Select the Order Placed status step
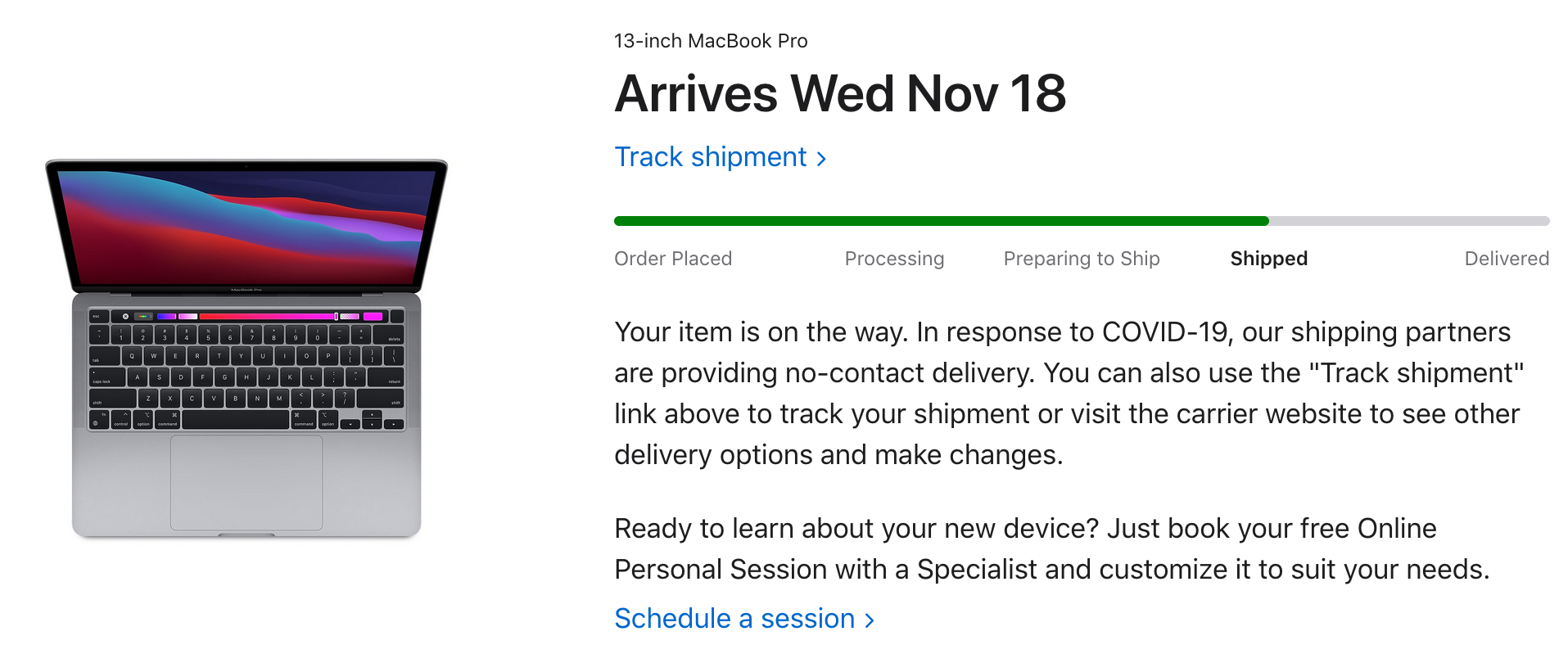 (x=672, y=259)
